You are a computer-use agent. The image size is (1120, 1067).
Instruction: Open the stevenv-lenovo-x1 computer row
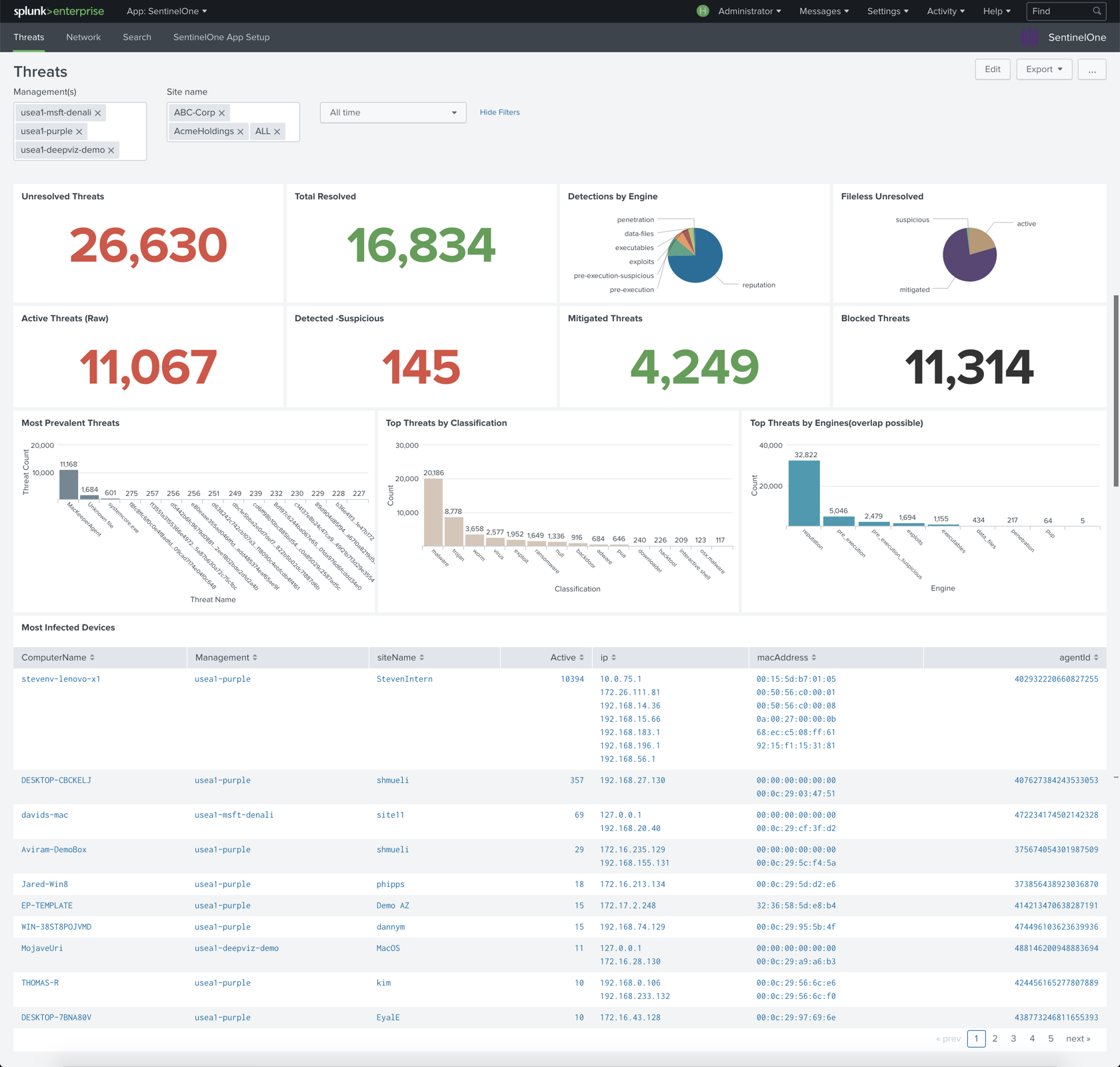pos(61,679)
